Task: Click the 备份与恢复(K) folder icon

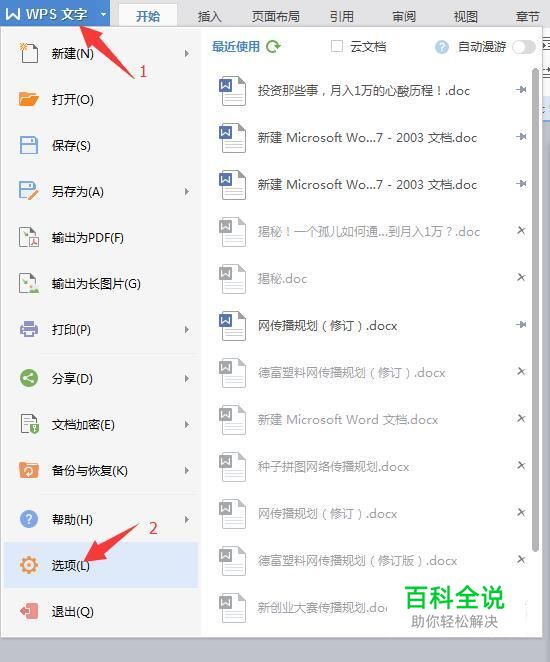Action: click(29, 470)
